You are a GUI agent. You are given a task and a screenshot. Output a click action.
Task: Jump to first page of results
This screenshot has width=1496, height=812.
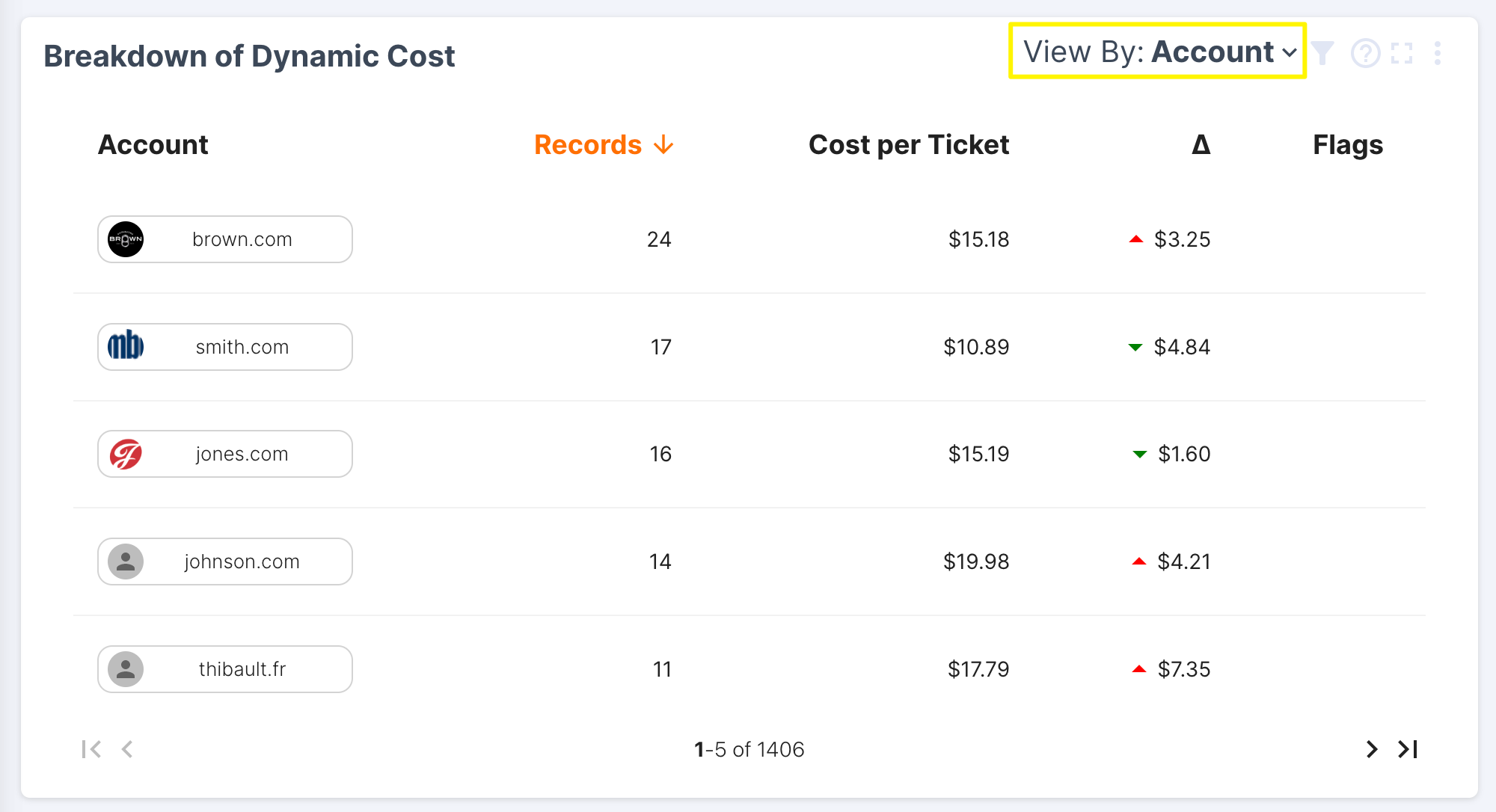pos(91,749)
